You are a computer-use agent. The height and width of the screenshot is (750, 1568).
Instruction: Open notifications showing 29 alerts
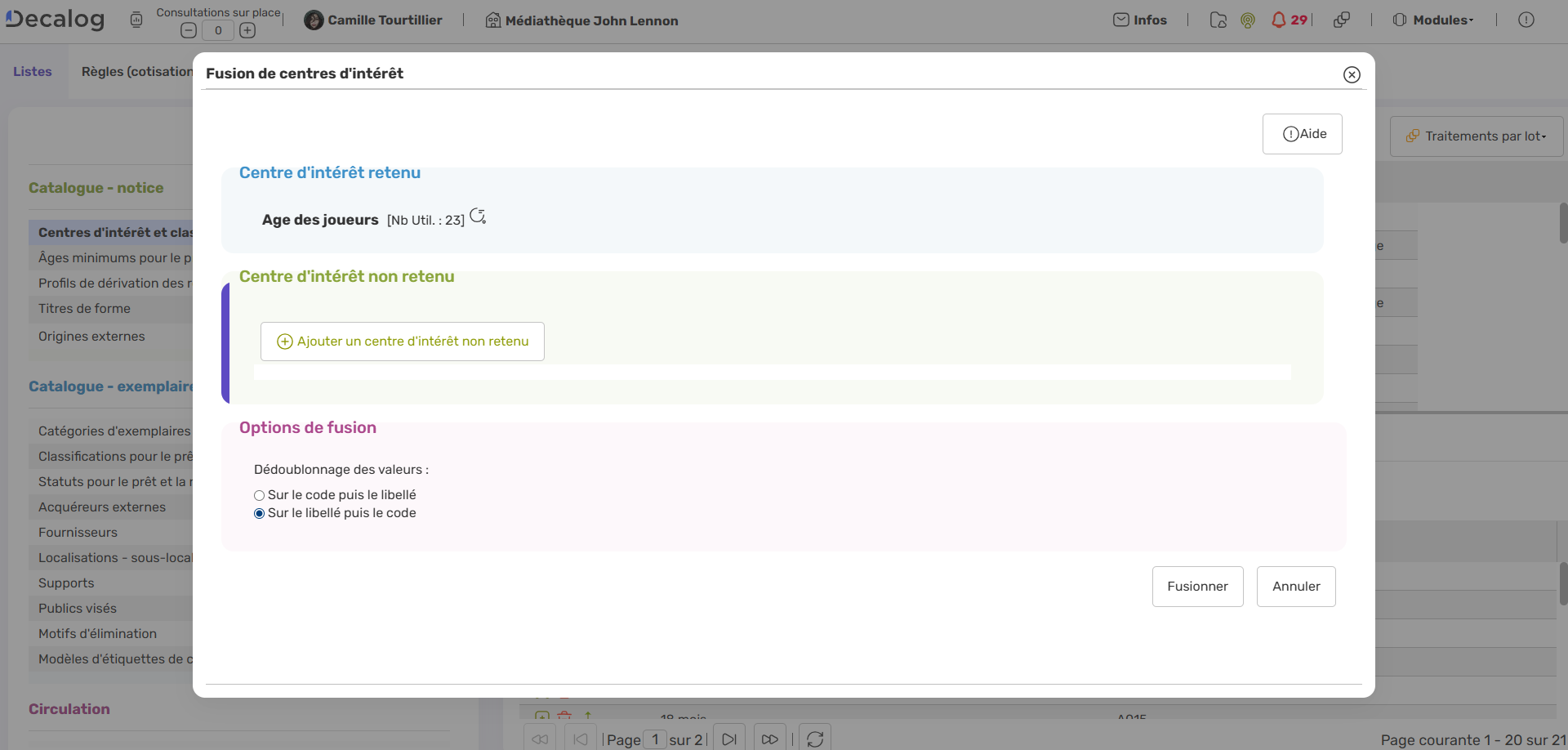click(x=1289, y=19)
